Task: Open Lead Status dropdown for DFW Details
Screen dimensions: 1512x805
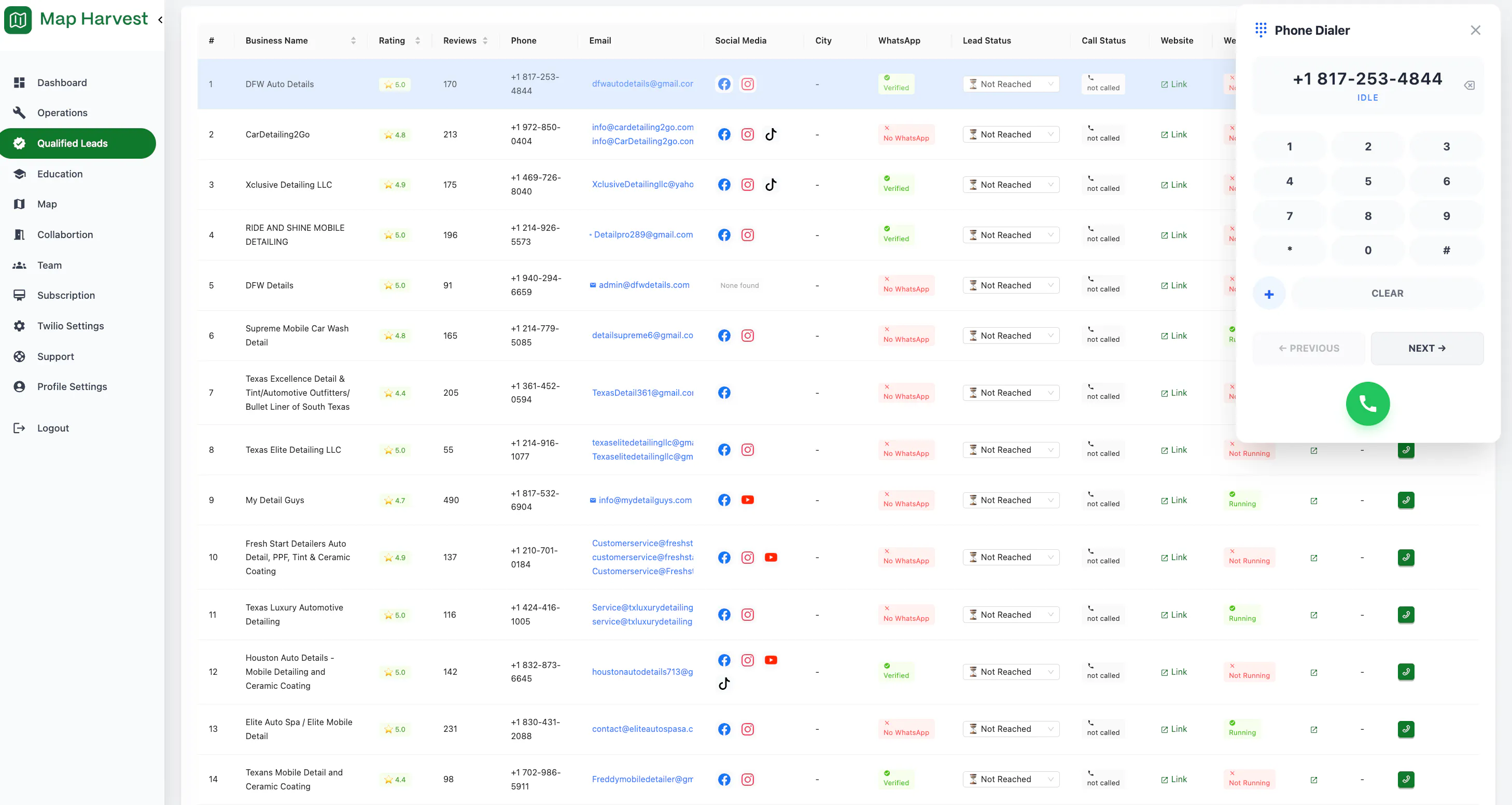Action: point(1011,285)
